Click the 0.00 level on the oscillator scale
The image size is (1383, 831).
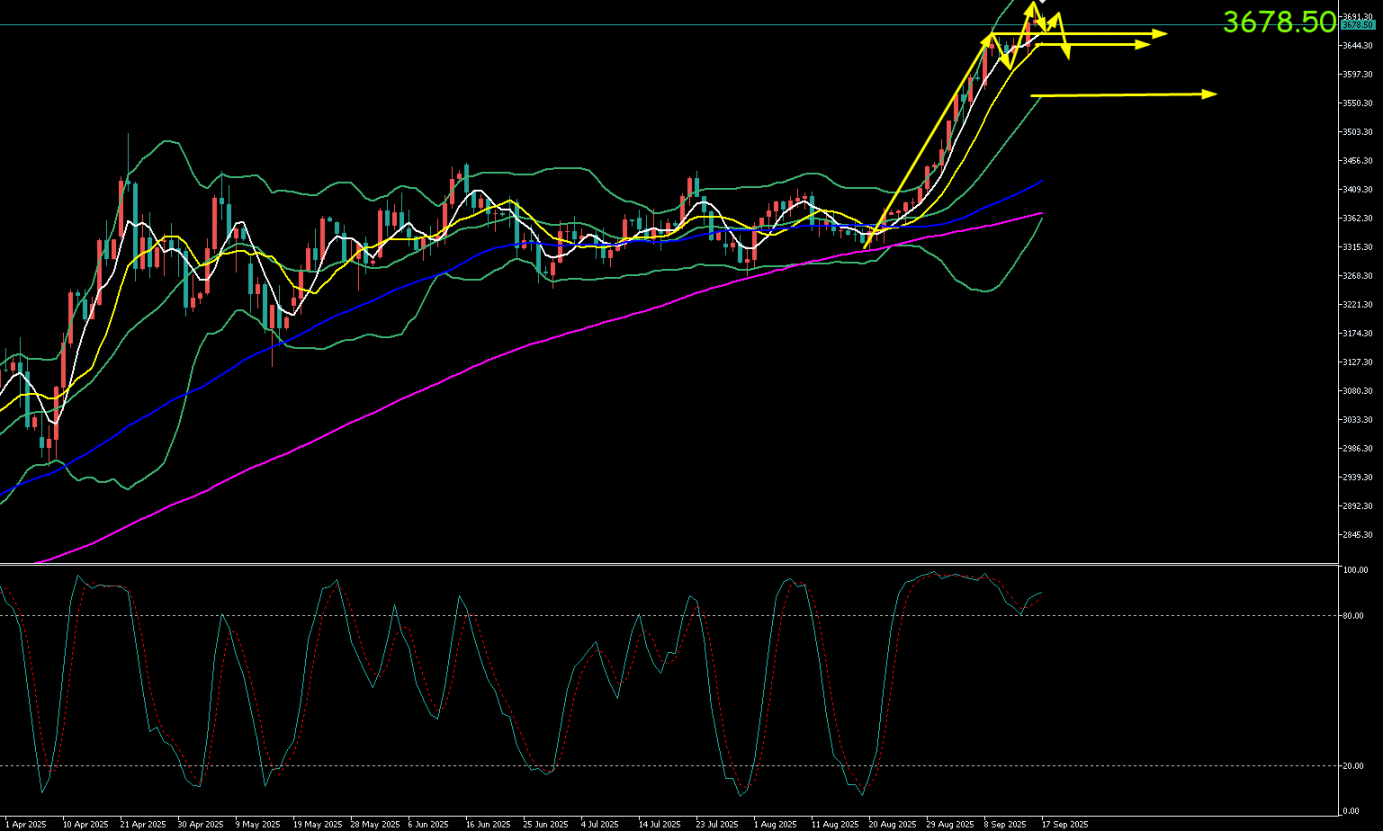coord(1352,811)
